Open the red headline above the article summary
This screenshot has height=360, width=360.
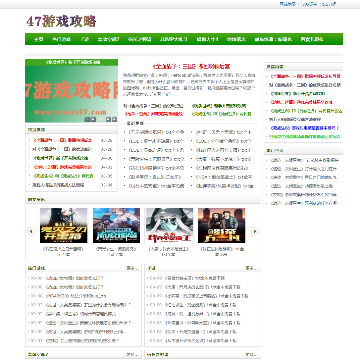point(191,66)
